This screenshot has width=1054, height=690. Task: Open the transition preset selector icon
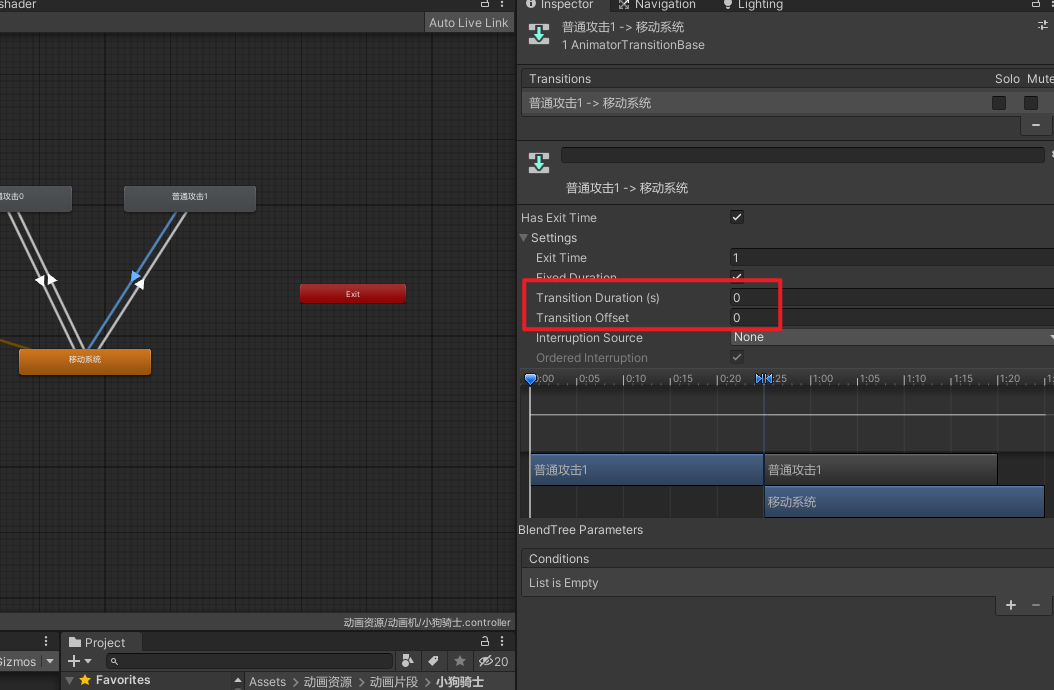click(x=1043, y=26)
